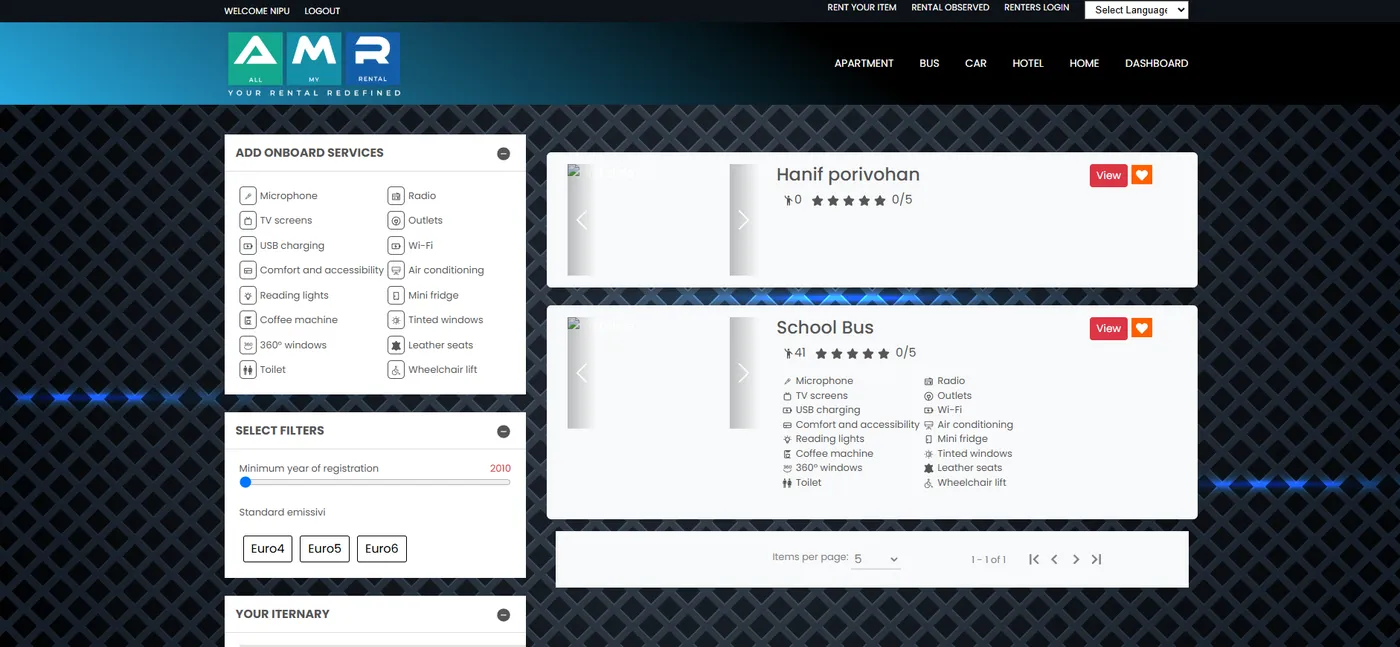View the Hanif porivohan listing
The image size is (1400, 647).
tap(1109, 175)
